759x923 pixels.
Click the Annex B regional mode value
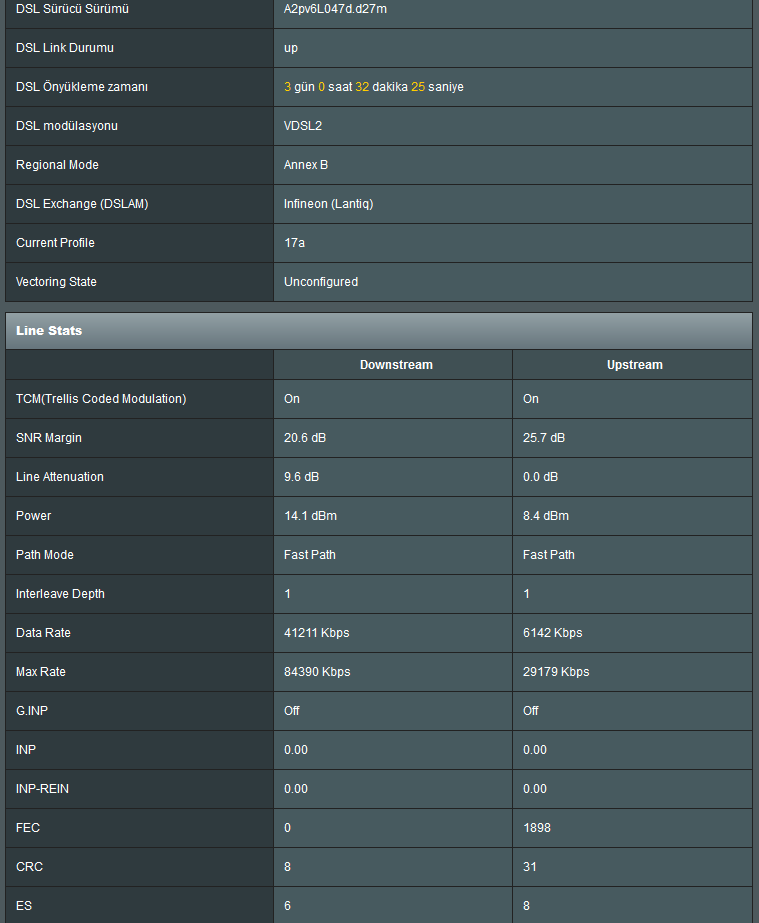(x=306, y=165)
